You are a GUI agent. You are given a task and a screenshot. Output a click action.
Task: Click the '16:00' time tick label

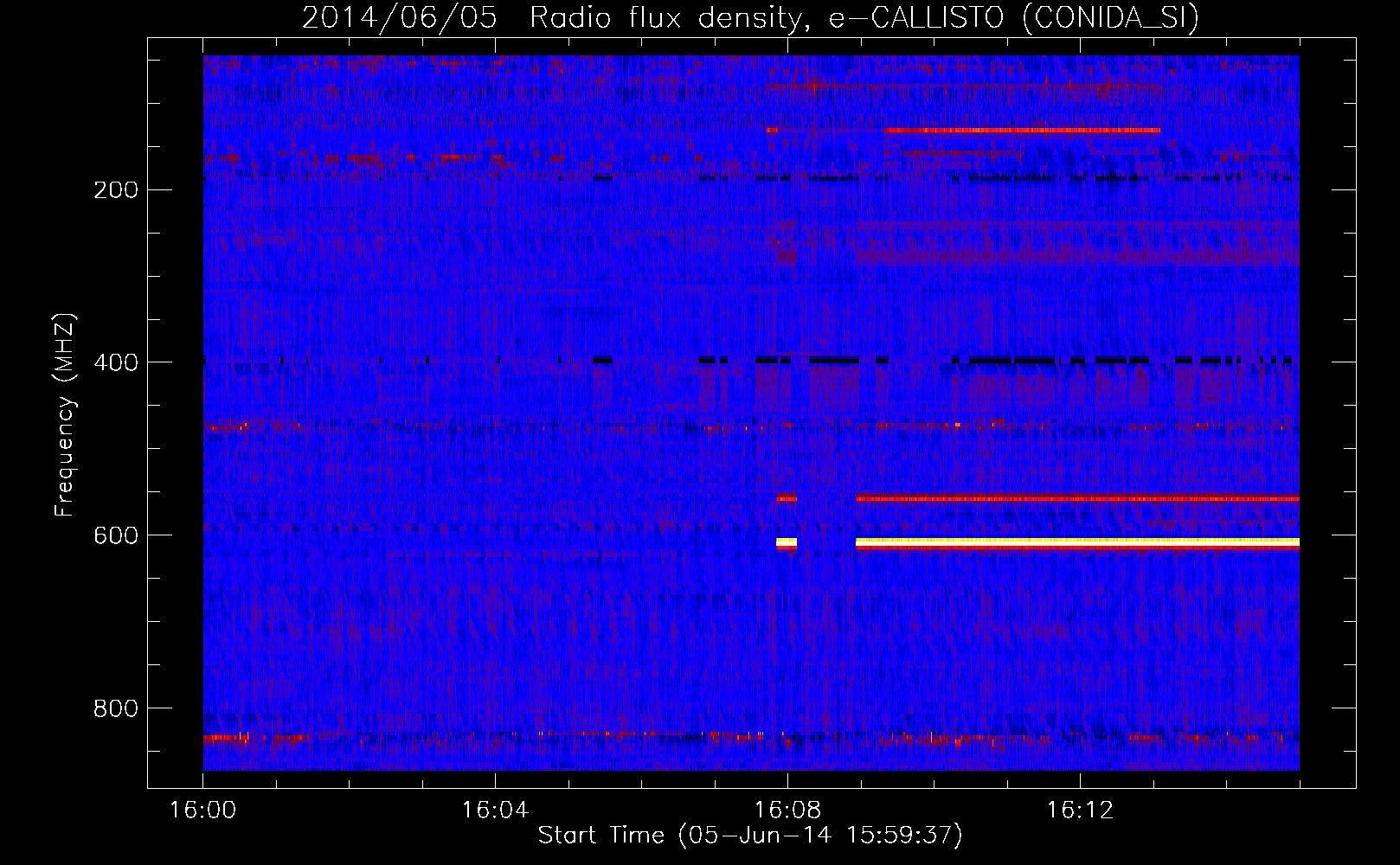[x=202, y=811]
